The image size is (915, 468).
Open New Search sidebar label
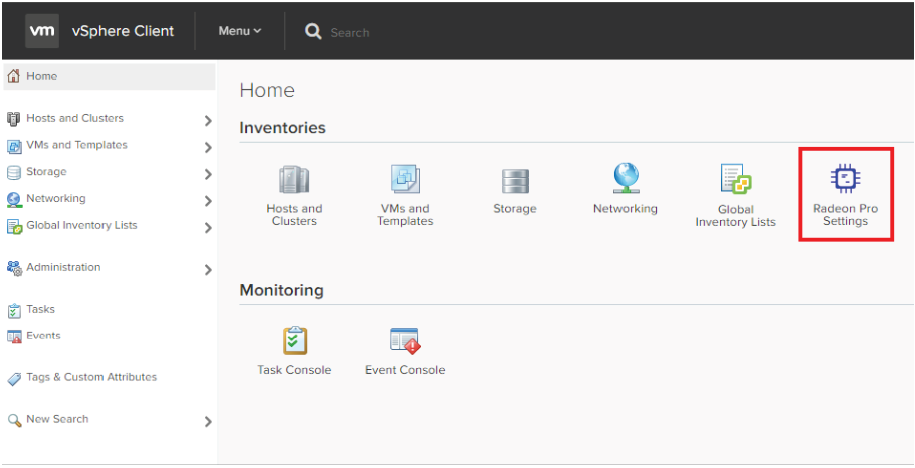click(57, 419)
